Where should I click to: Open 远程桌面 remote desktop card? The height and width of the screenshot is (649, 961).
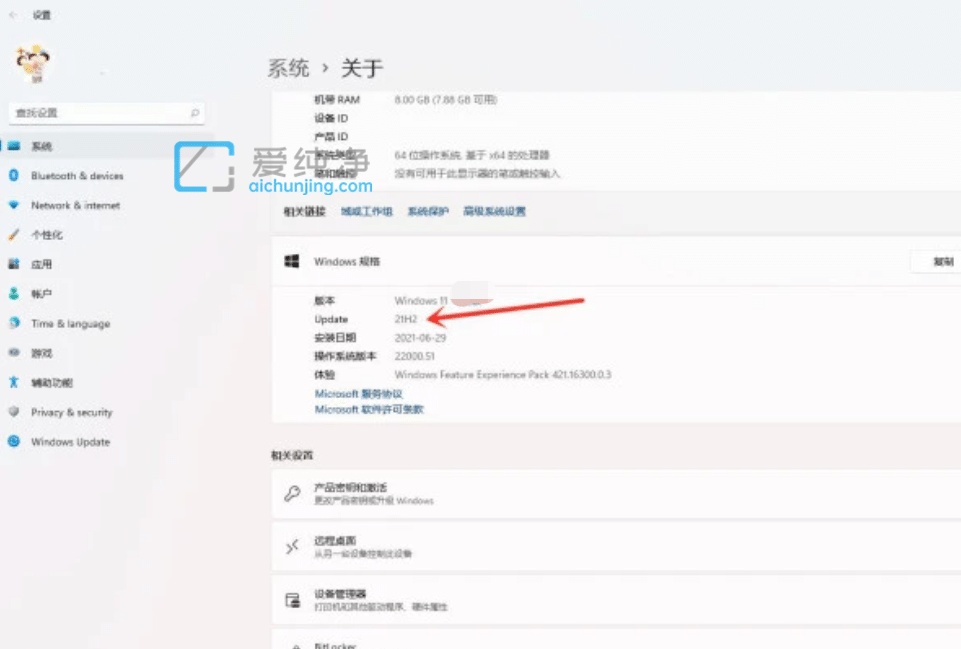coord(616,547)
